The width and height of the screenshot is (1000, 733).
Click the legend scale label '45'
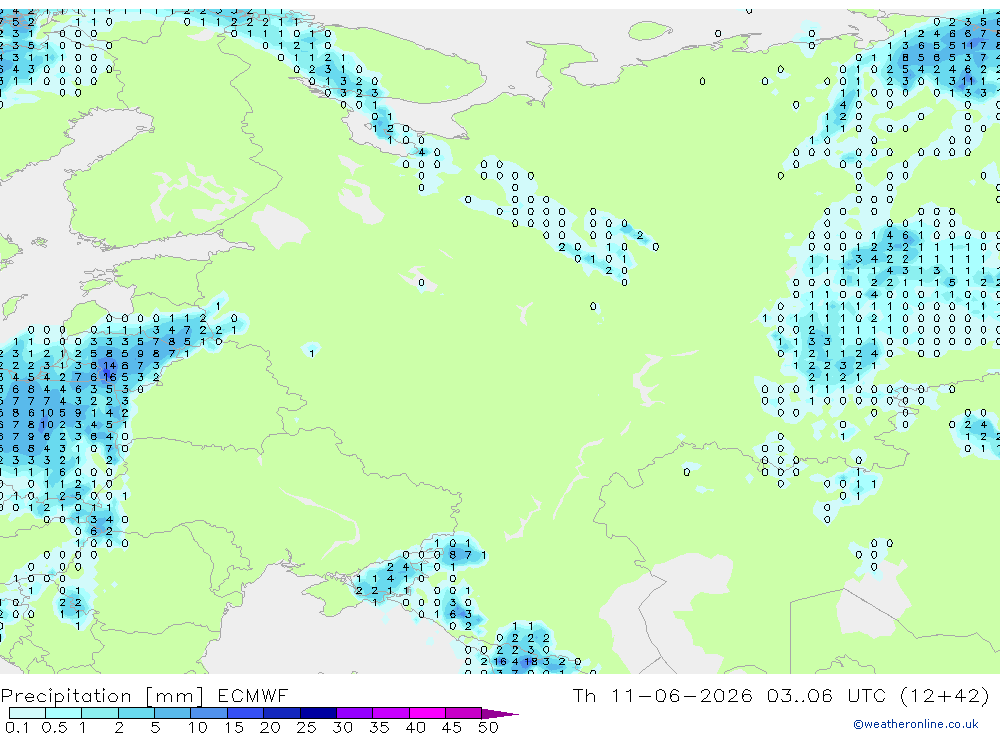coord(452,727)
